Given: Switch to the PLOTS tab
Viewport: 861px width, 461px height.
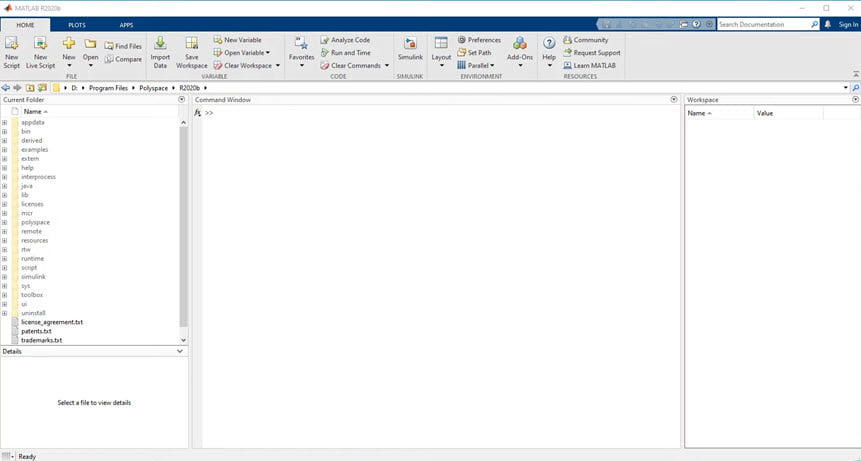Looking at the screenshot, I should tap(77, 25).
